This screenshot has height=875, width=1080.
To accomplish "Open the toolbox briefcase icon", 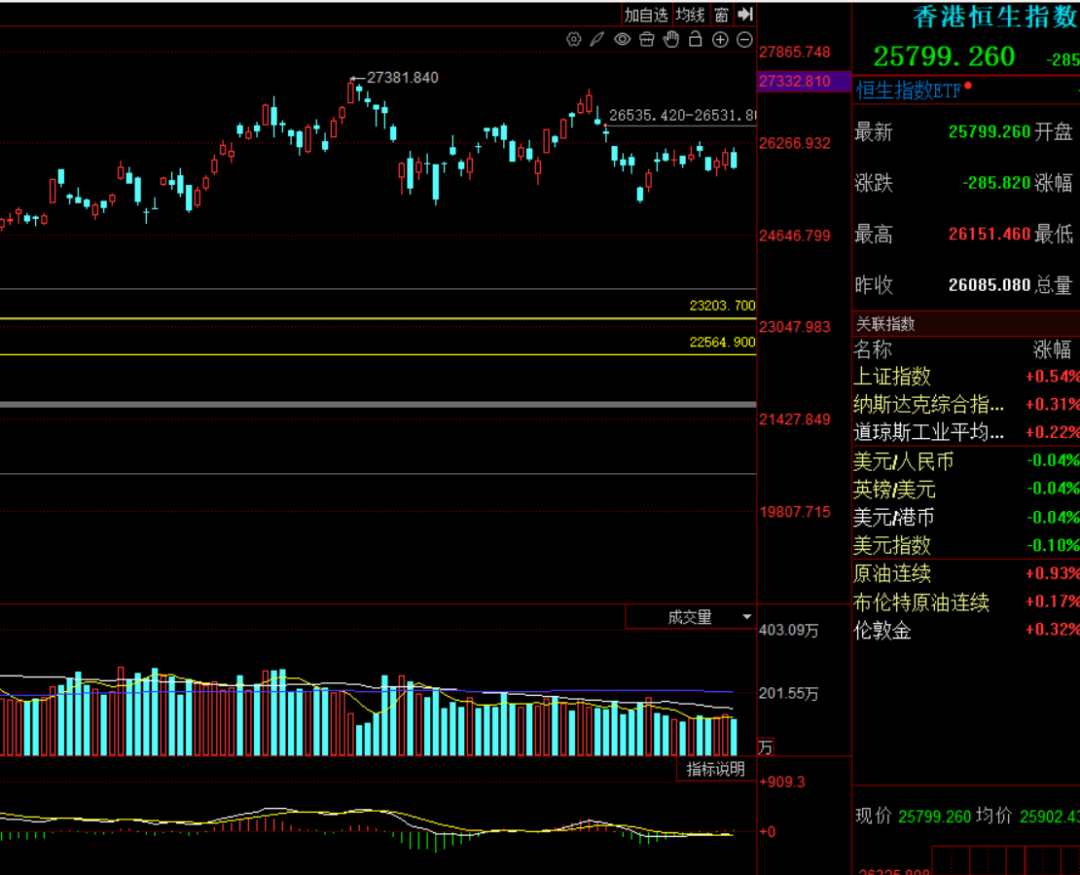I will pyautogui.click(x=646, y=39).
